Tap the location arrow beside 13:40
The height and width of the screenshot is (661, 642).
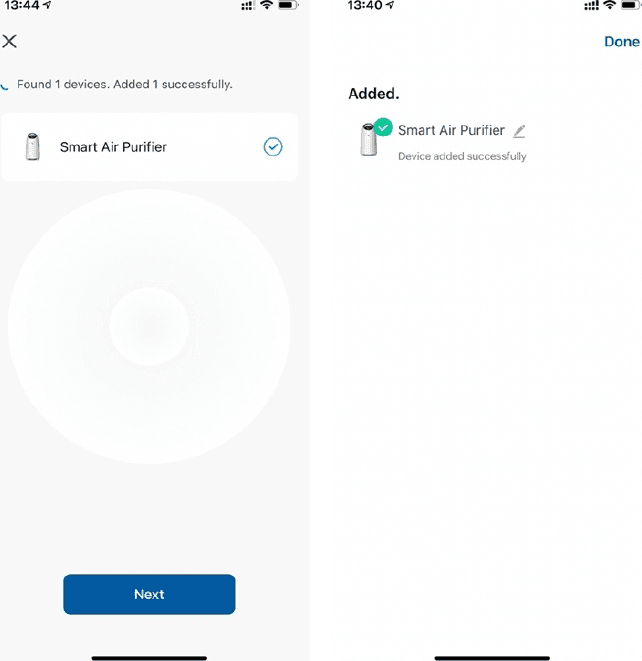(390, 5)
